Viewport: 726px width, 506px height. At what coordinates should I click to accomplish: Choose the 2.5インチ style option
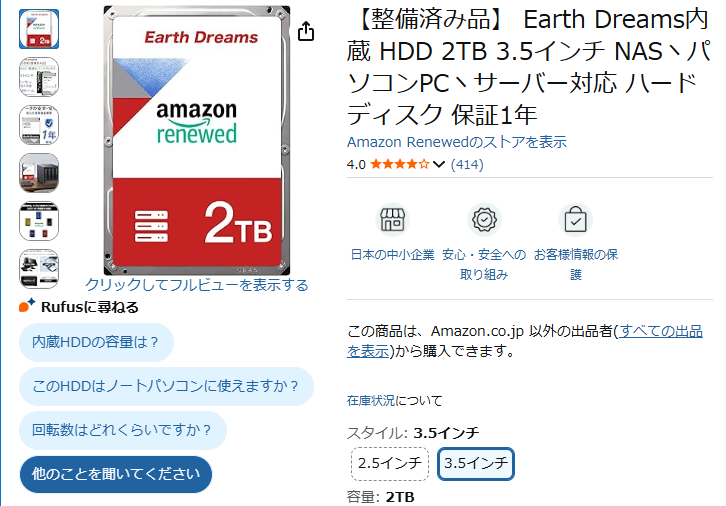pos(390,464)
